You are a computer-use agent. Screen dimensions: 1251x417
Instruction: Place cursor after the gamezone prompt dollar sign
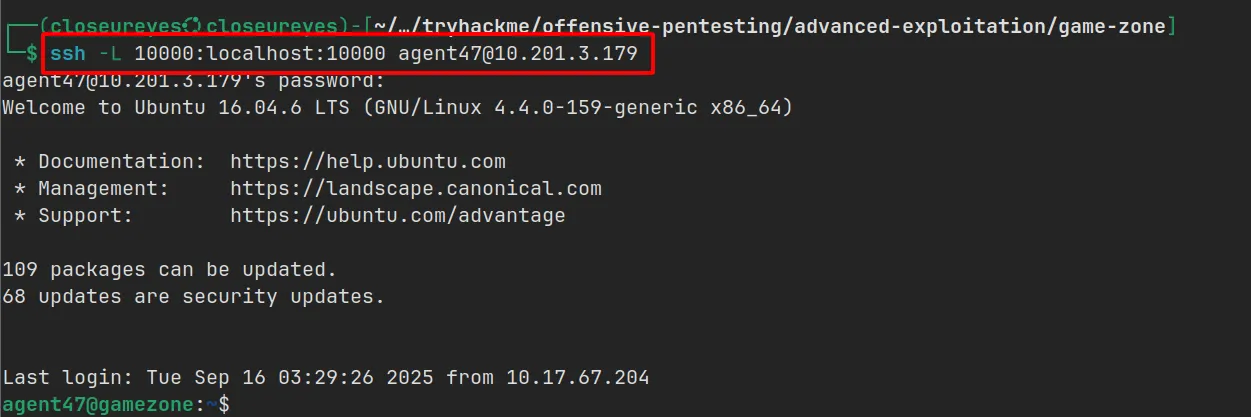tap(236, 404)
